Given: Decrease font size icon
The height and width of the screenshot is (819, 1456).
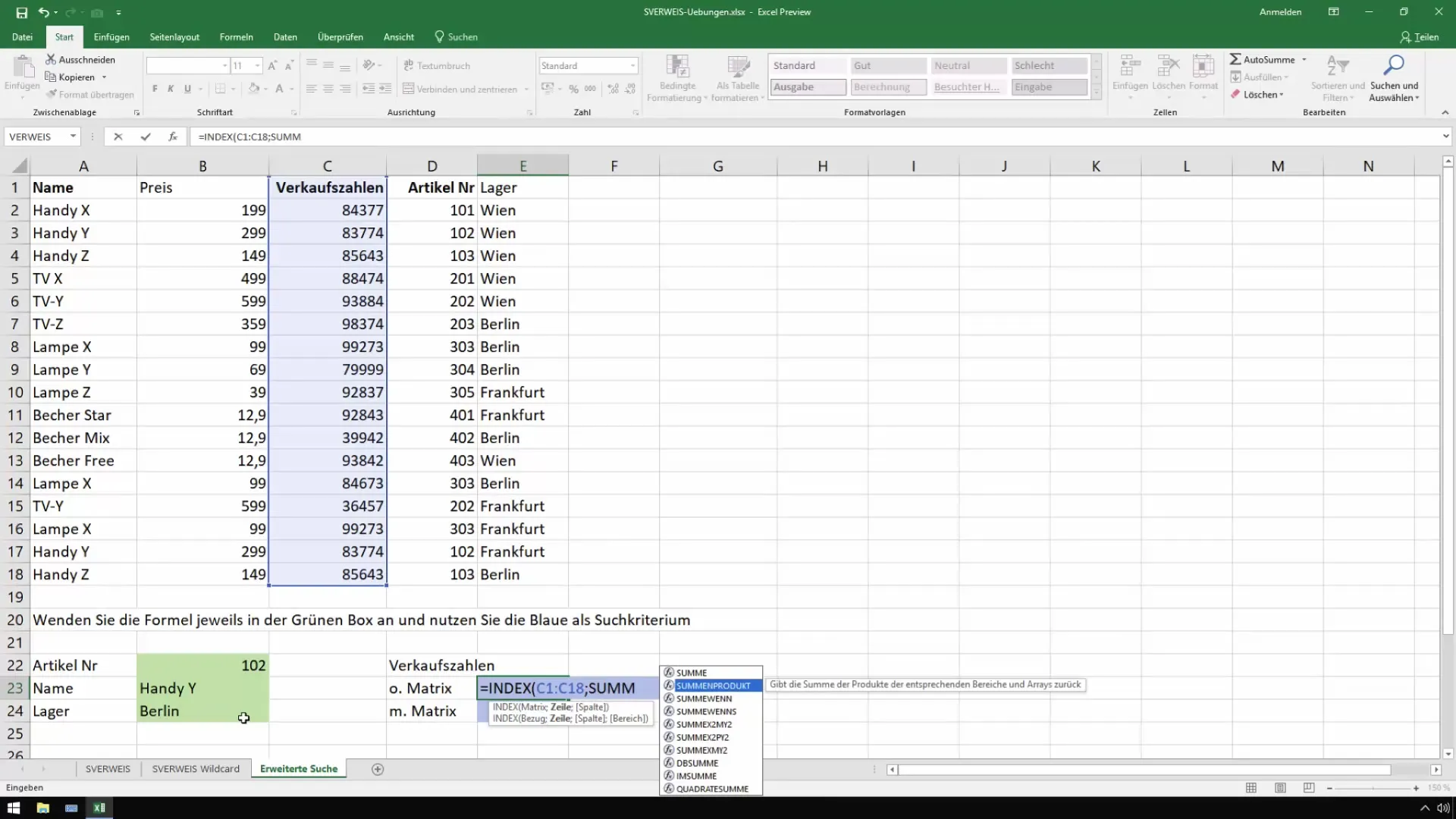Looking at the screenshot, I should click(289, 66).
